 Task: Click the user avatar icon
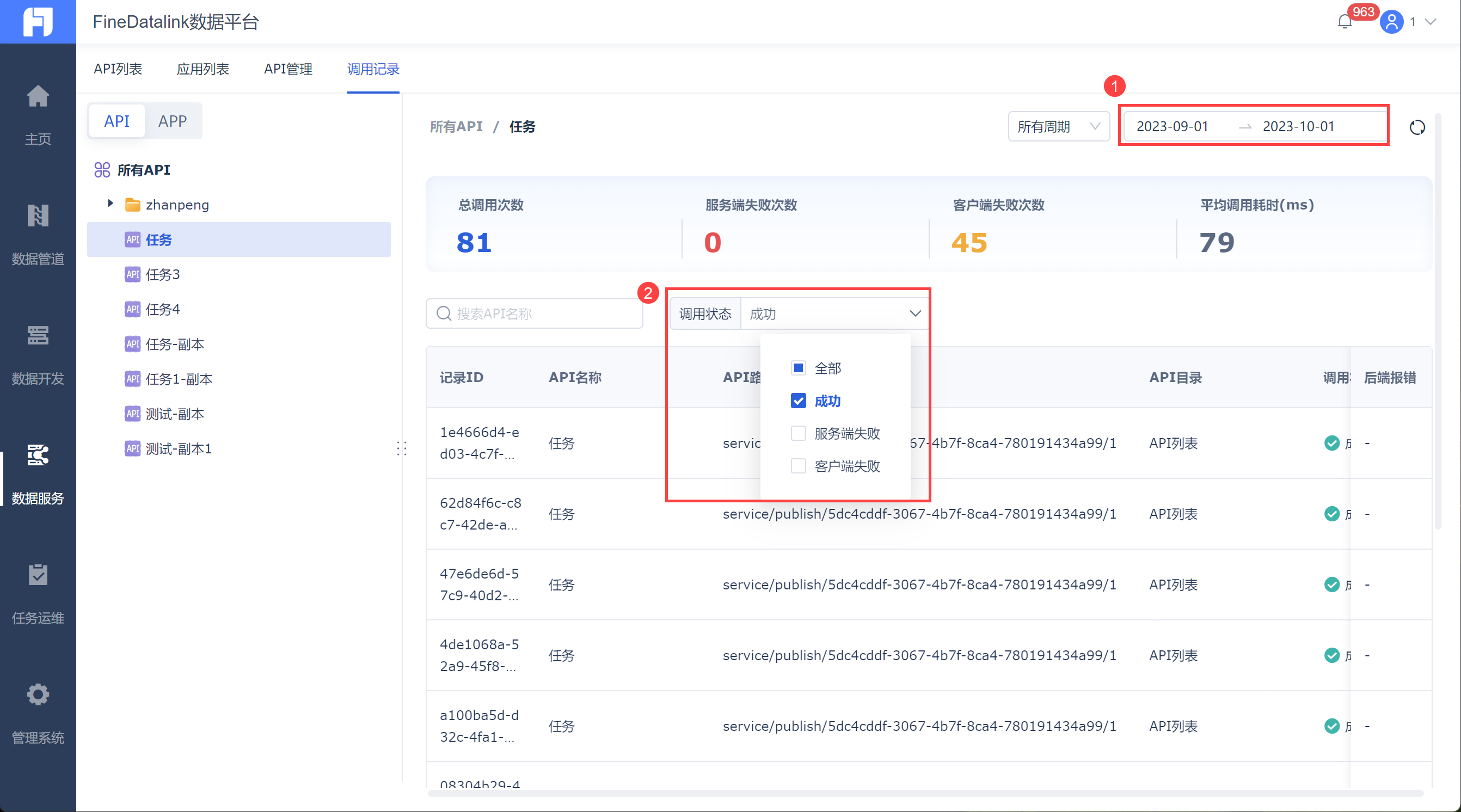[x=1391, y=22]
